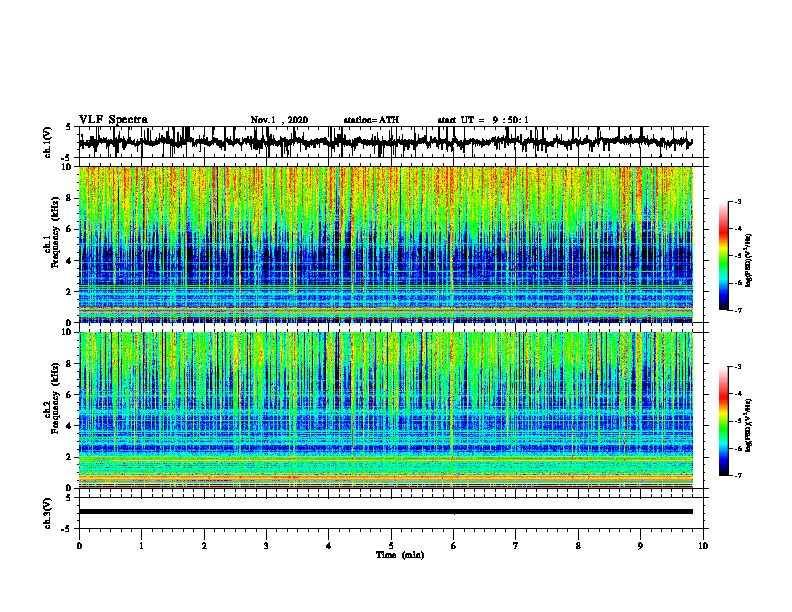Click the ch.3 flat black waveform bar
The width and height of the screenshot is (792, 612).
point(385,512)
